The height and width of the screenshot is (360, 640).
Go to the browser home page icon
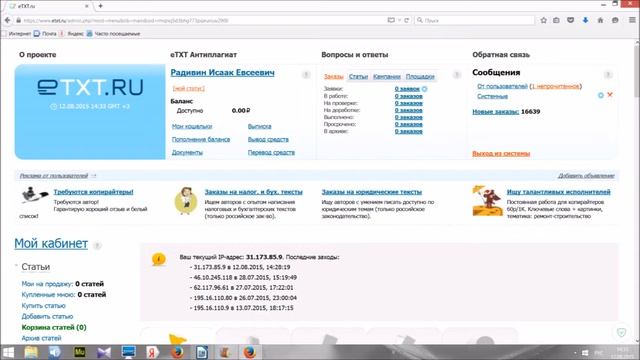[600, 20]
